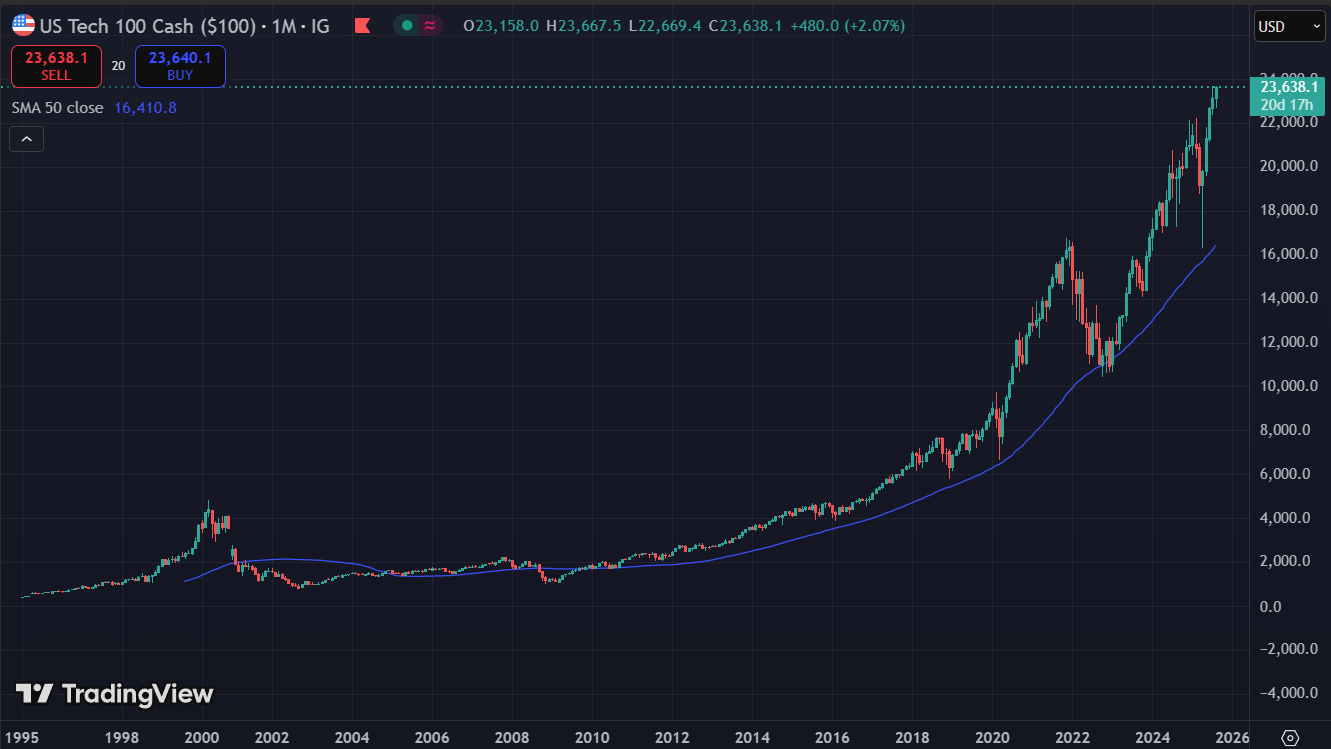Viewport: 1331px width, 749px height.
Task: Click the red flag marker icon
Action: coord(364,26)
